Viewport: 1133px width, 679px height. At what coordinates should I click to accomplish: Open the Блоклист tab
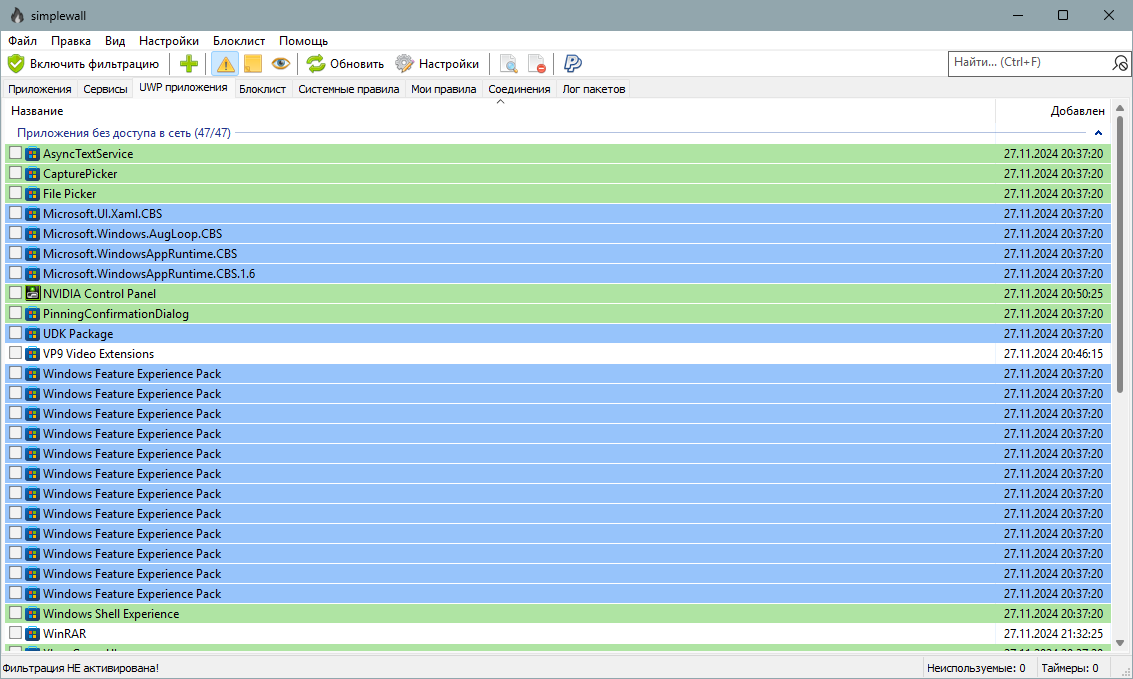tap(262, 89)
